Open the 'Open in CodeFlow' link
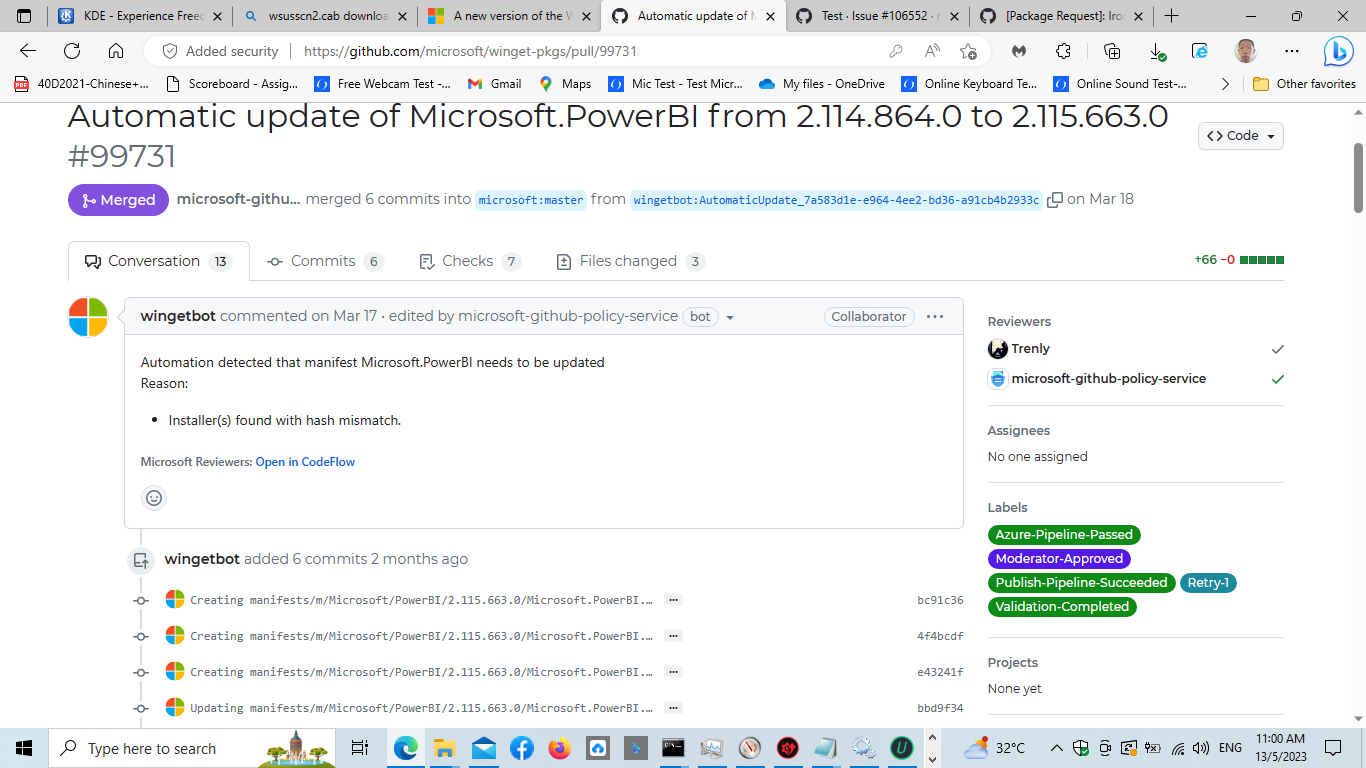The width and height of the screenshot is (1366, 768). point(305,462)
